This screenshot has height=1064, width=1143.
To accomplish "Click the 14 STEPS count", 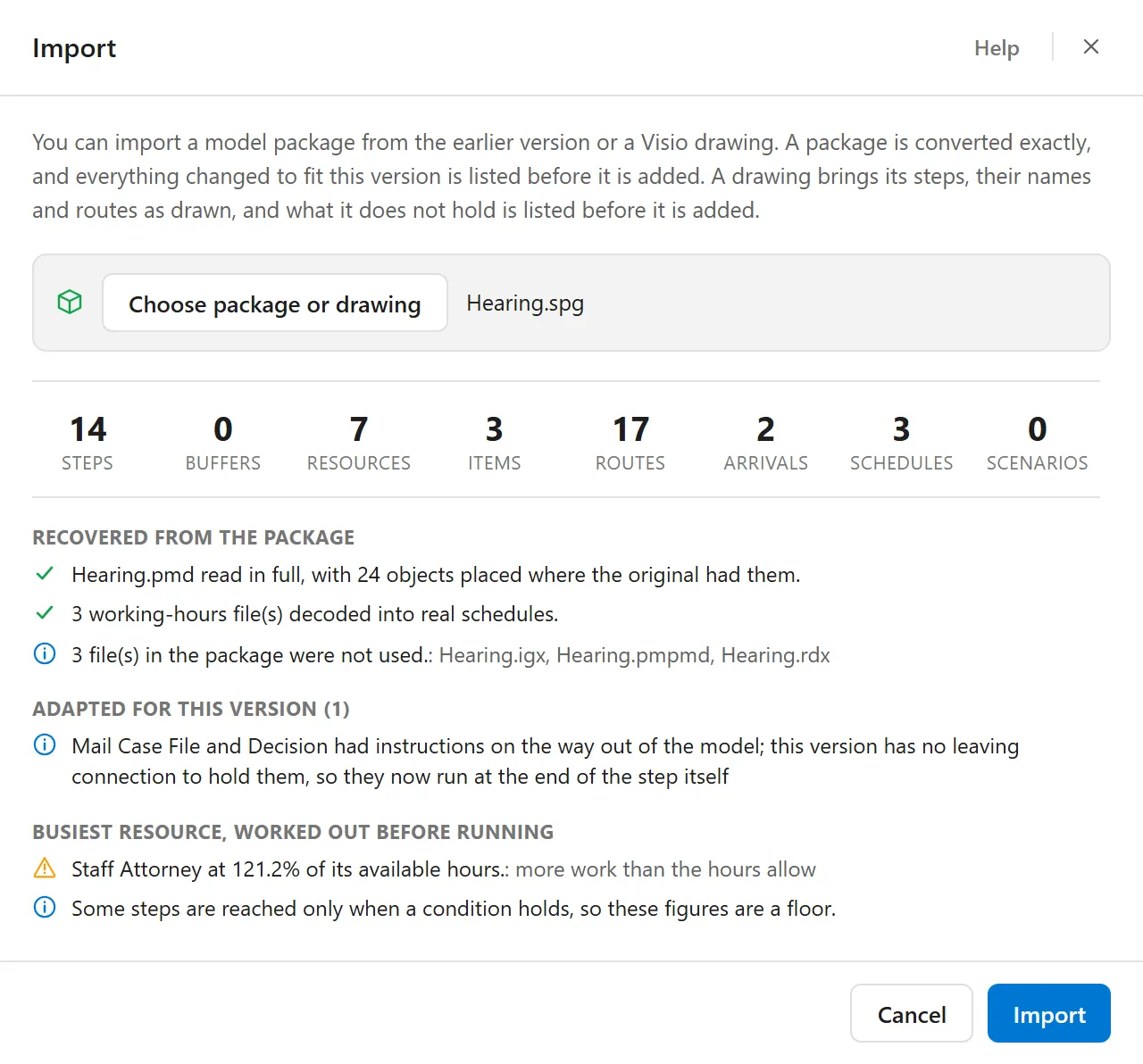I will tap(88, 442).
